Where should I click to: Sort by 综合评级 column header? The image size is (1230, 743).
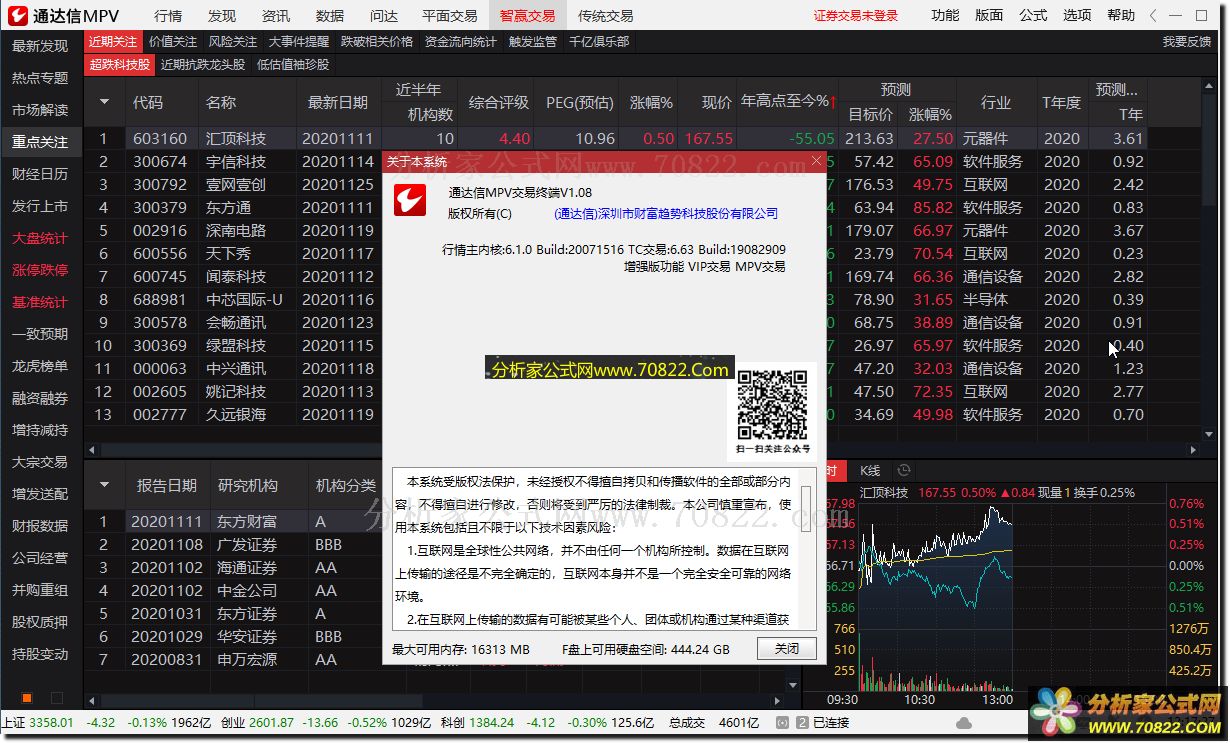coord(498,102)
